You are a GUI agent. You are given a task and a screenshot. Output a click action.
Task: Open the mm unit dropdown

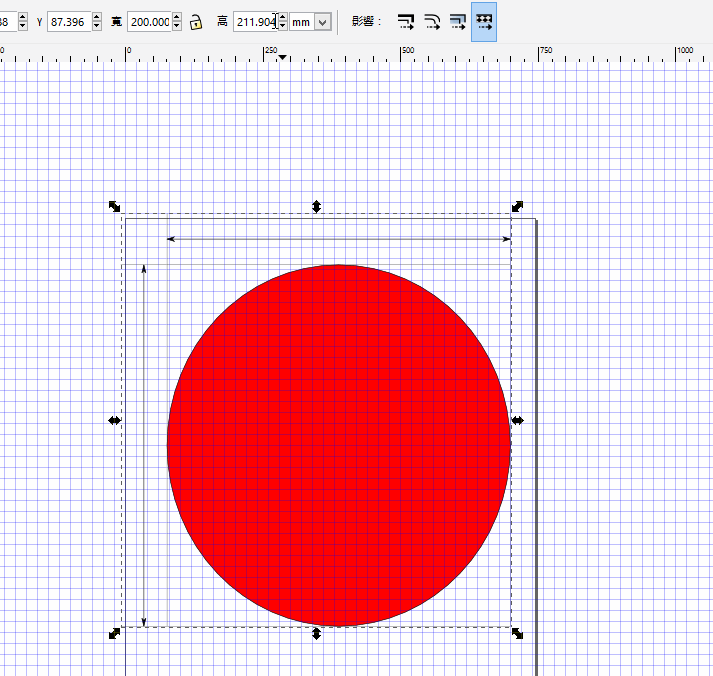click(322, 21)
